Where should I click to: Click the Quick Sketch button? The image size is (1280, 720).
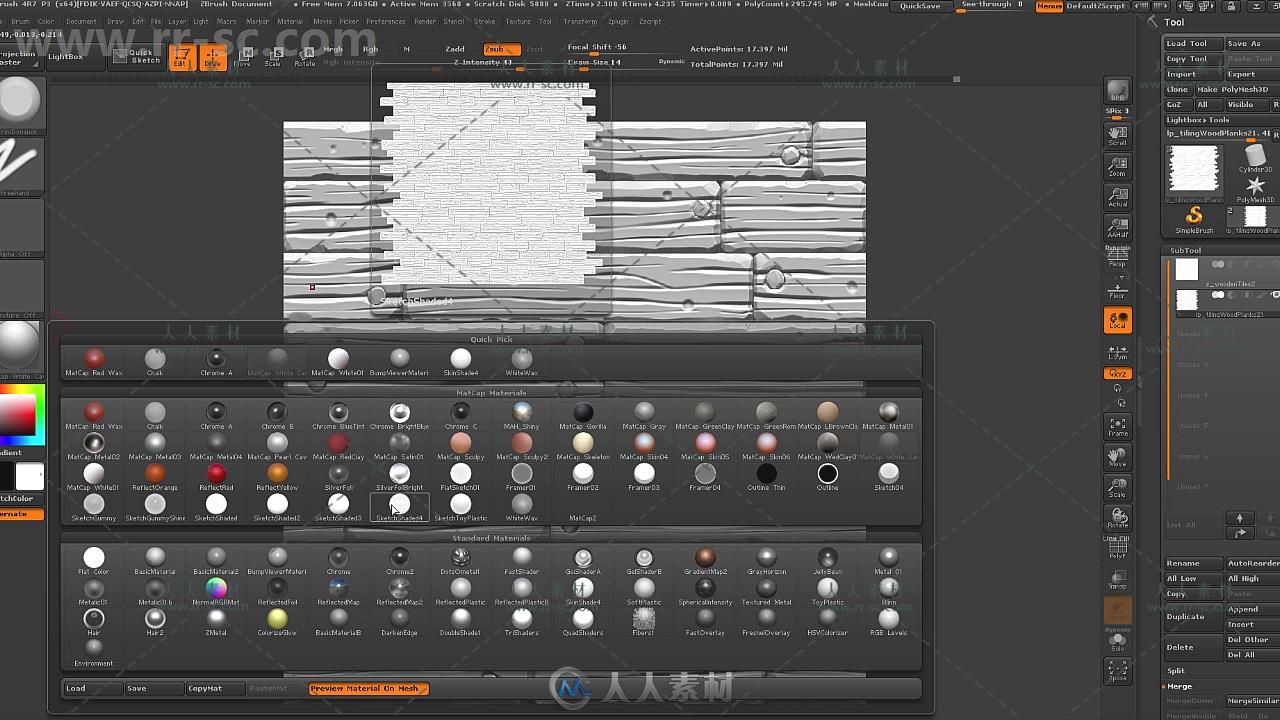[136, 57]
